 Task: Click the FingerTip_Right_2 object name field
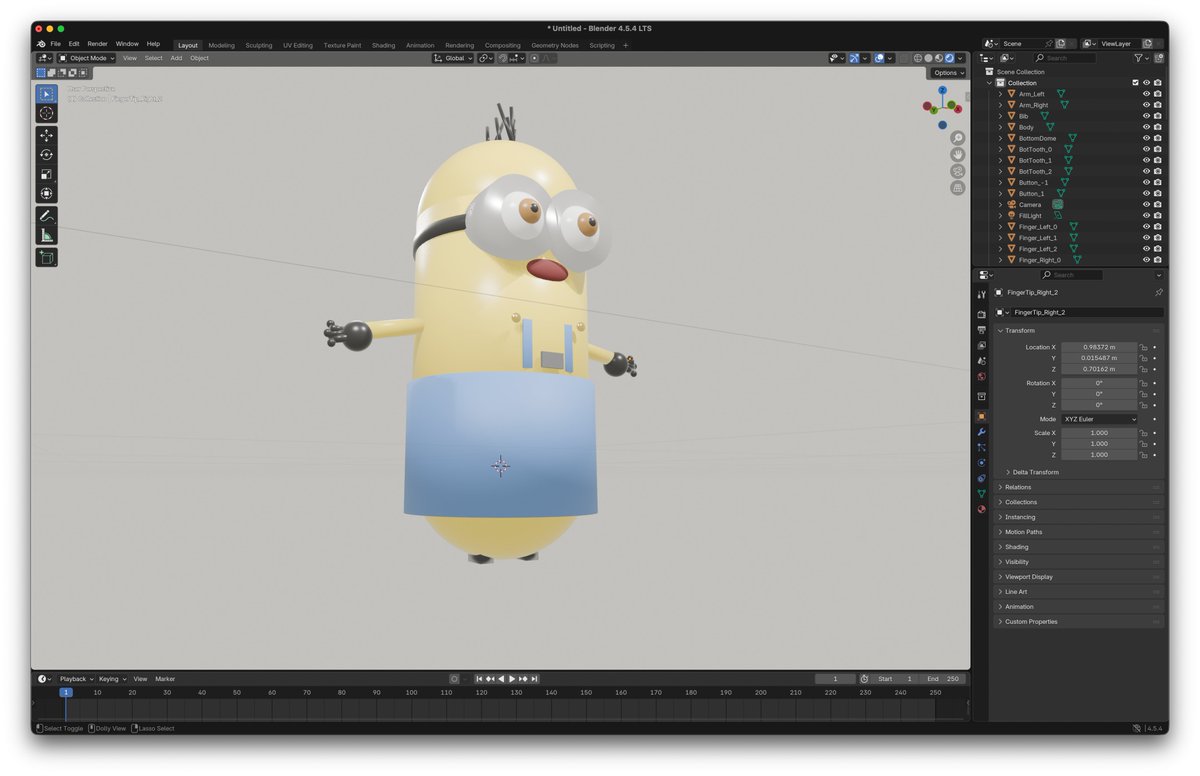click(1086, 313)
